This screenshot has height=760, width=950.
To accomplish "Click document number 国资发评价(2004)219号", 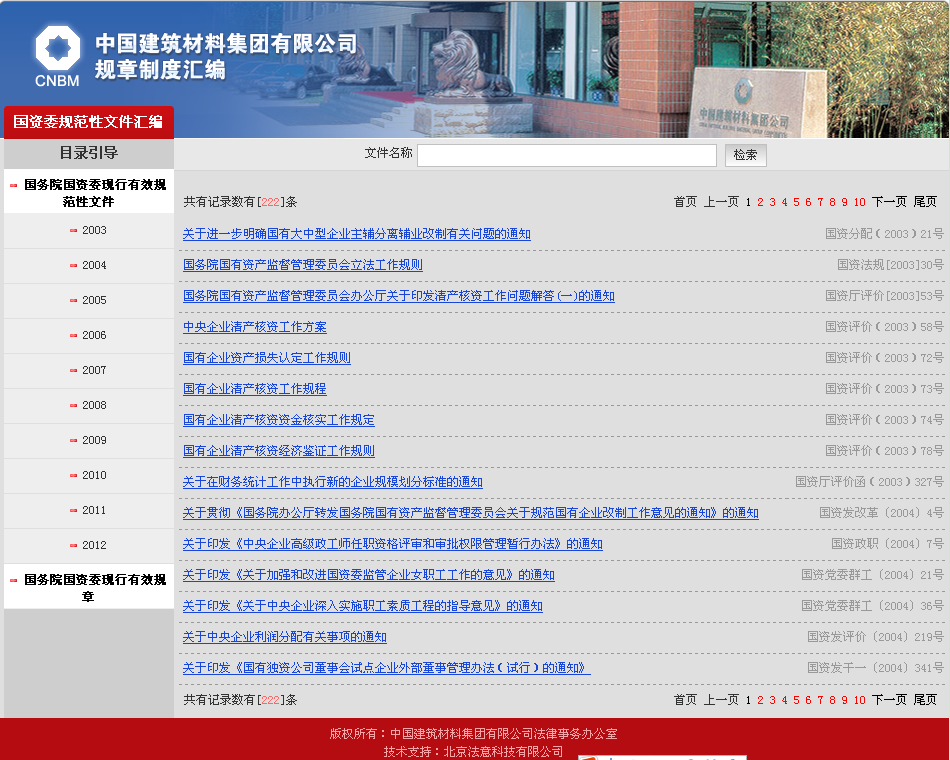I will 875,637.
